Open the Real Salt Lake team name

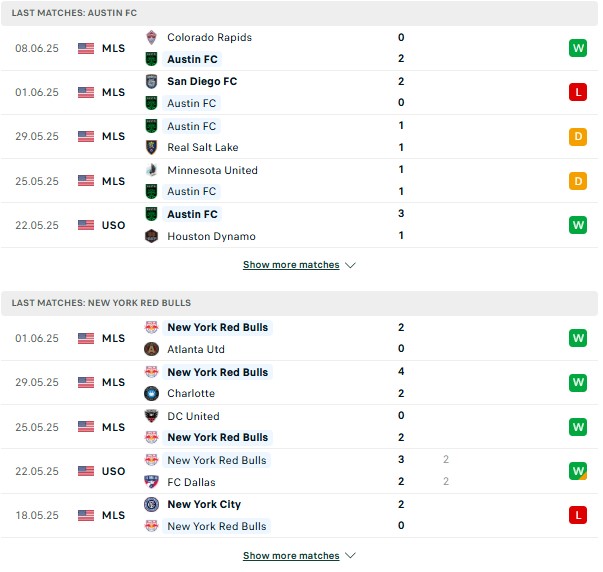click(x=203, y=147)
